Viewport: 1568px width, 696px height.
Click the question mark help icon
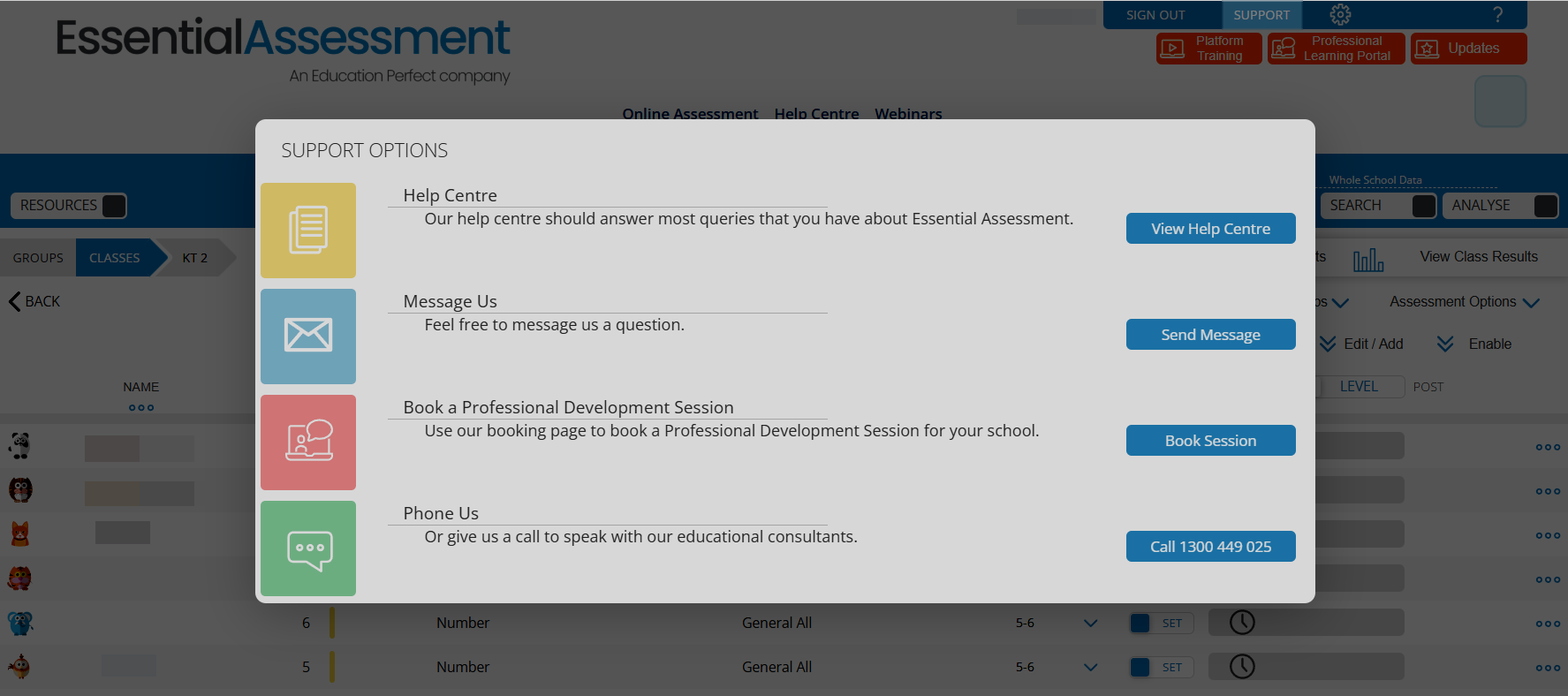coord(1497,15)
